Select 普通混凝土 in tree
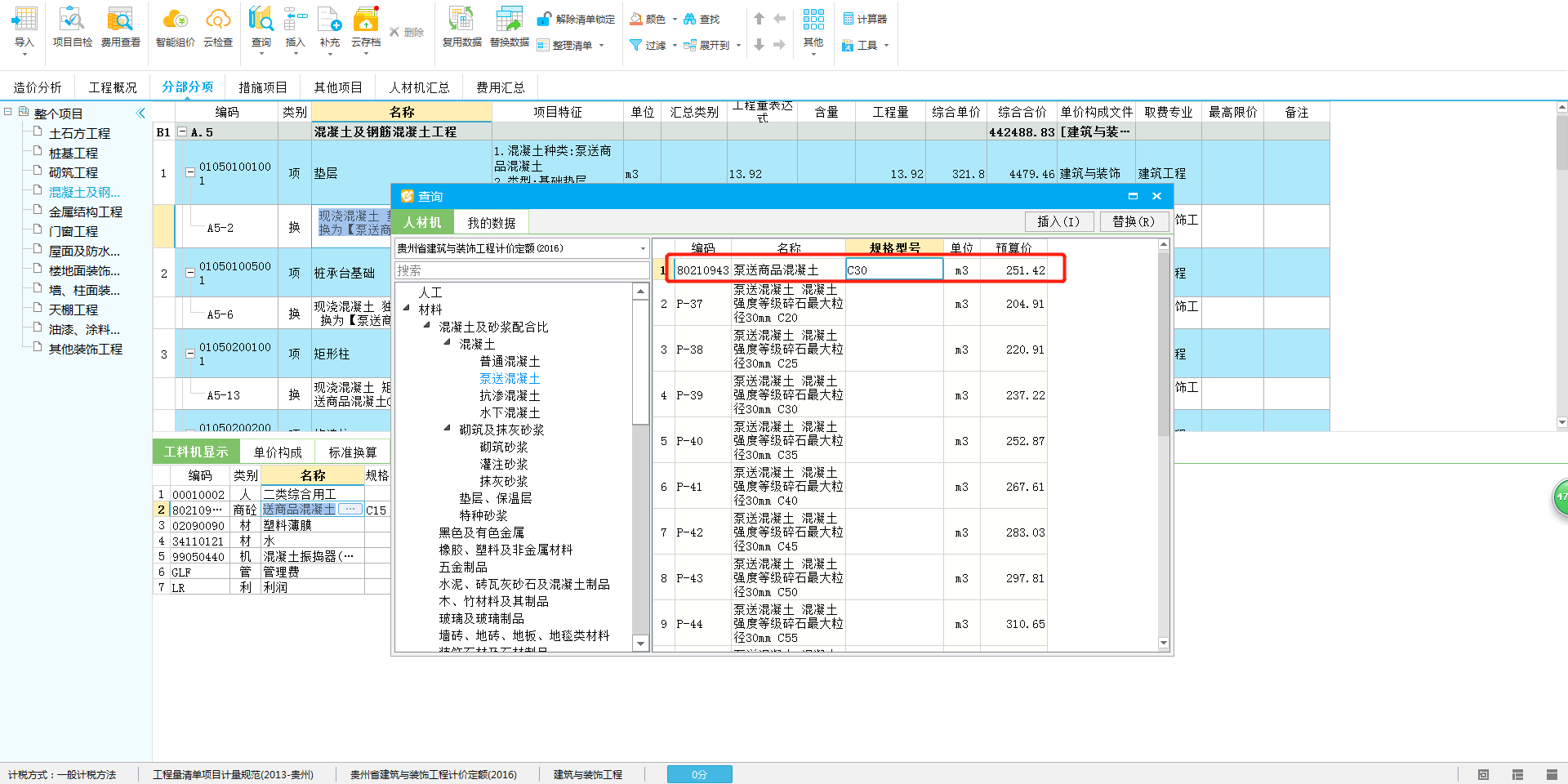Viewport: 1568px width, 784px height. (x=510, y=361)
